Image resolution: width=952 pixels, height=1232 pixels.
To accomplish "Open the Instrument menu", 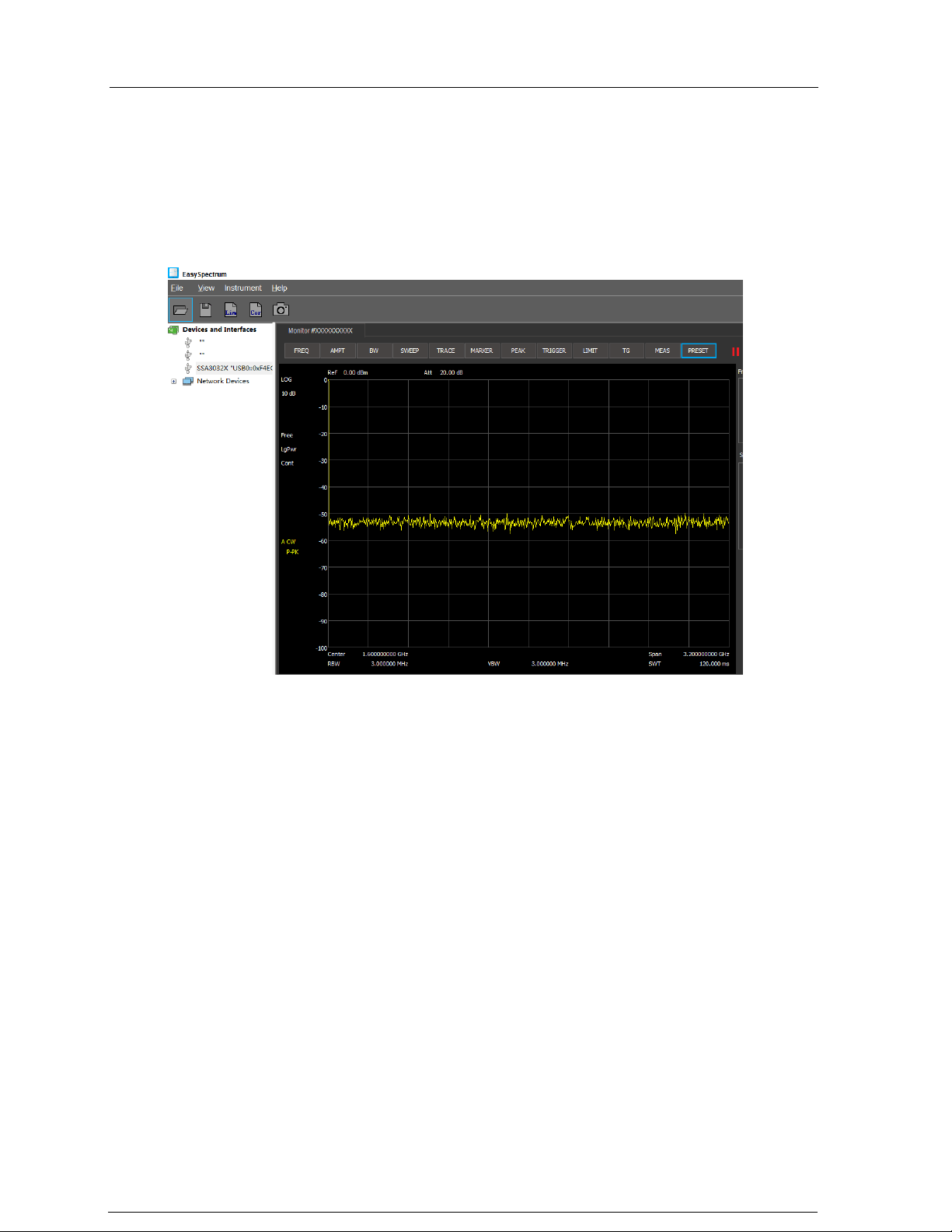I will [x=243, y=288].
